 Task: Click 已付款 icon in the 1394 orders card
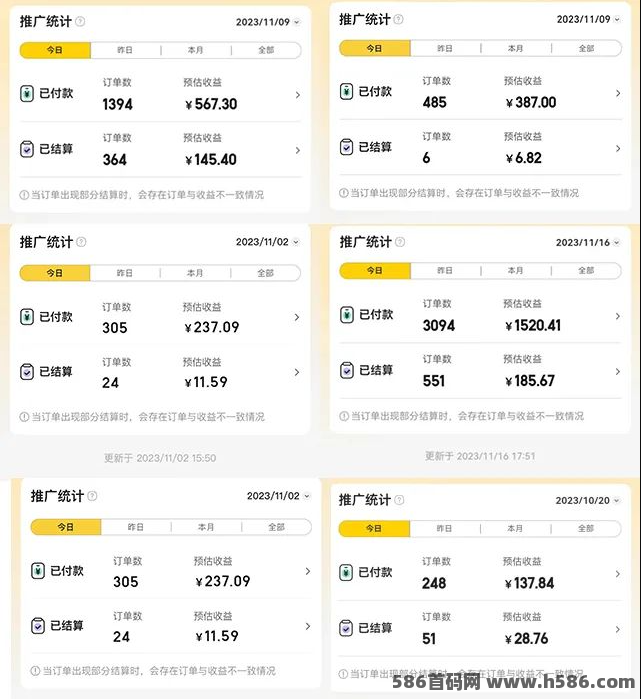[x=27, y=93]
